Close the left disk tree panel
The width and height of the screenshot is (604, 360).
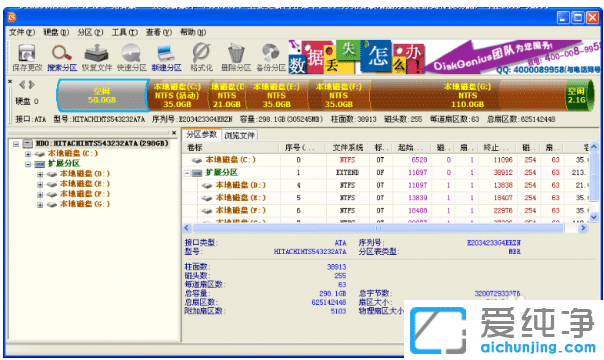(x=174, y=133)
